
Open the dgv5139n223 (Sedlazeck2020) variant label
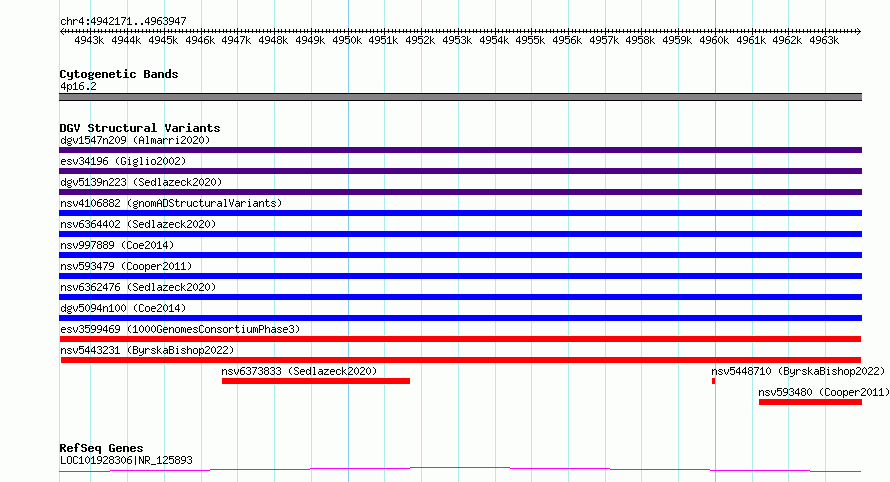tap(141, 182)
